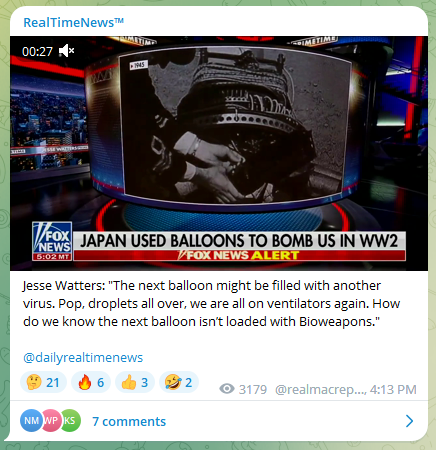Click the 00:27 video duration label

click(x=37, y=51)
